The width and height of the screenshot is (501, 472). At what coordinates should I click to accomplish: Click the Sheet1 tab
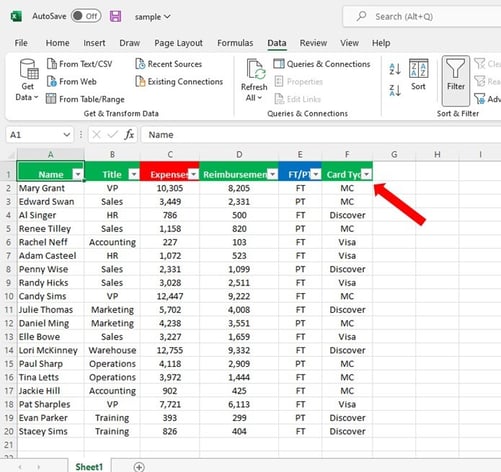point(89,466)
